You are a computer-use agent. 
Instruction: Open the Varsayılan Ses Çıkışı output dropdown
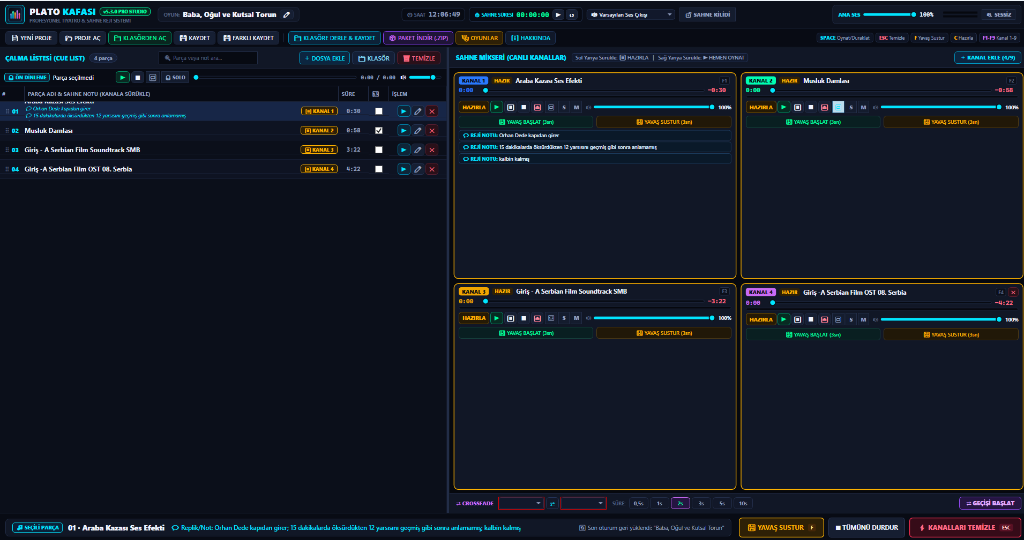click(631, 14)
